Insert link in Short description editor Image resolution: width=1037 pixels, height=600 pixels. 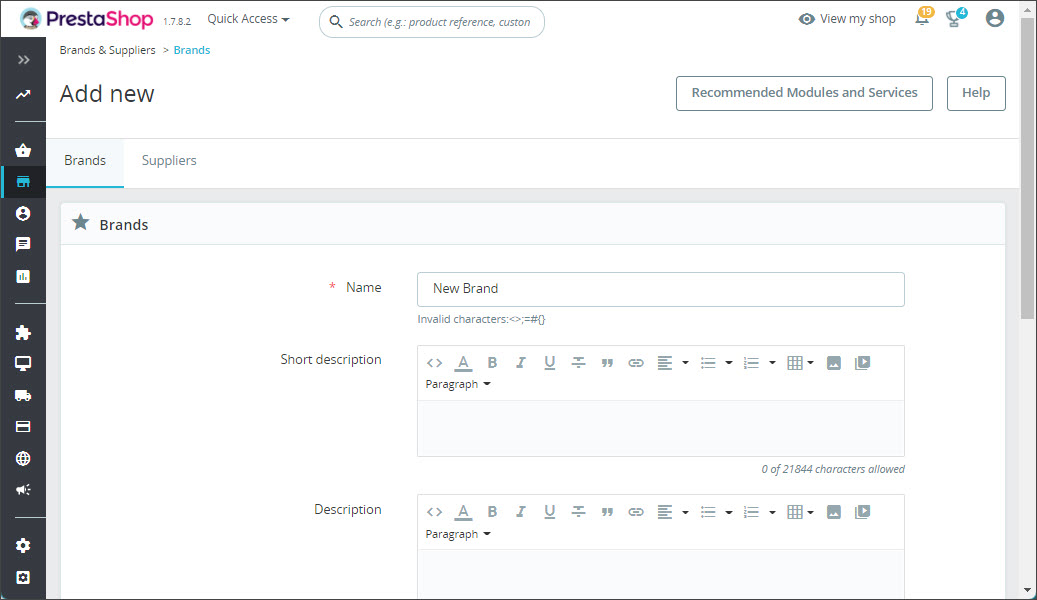[636, 363]
